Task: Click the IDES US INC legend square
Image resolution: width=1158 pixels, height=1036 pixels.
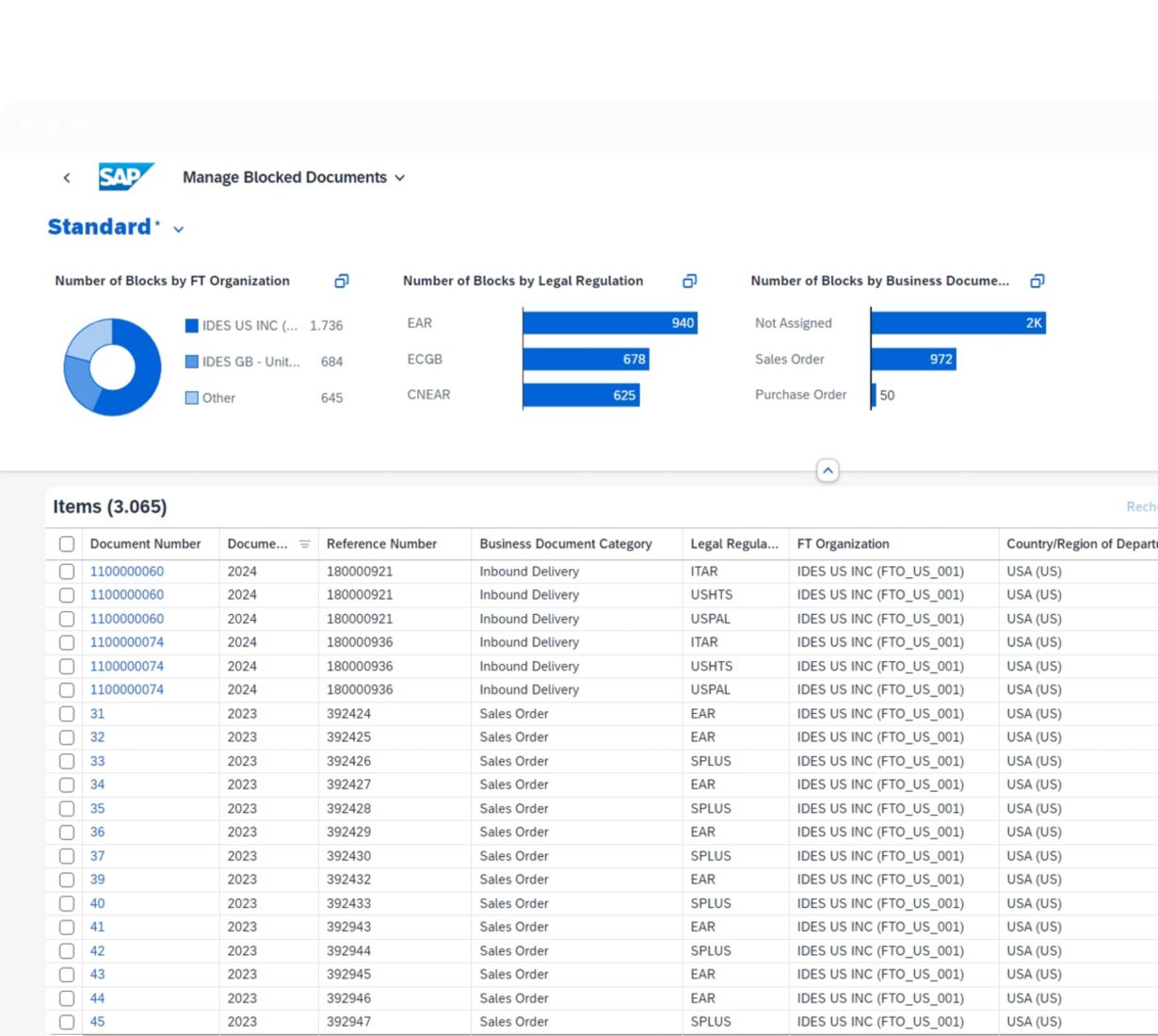Action: pos(192,326)
